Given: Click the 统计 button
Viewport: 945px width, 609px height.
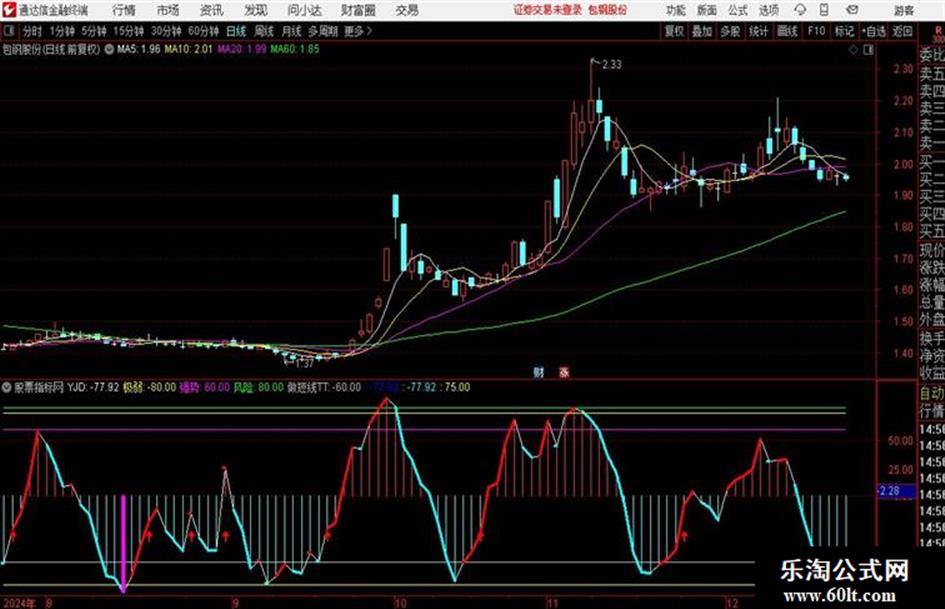Looking at the screenshot, I should [758, 31].
